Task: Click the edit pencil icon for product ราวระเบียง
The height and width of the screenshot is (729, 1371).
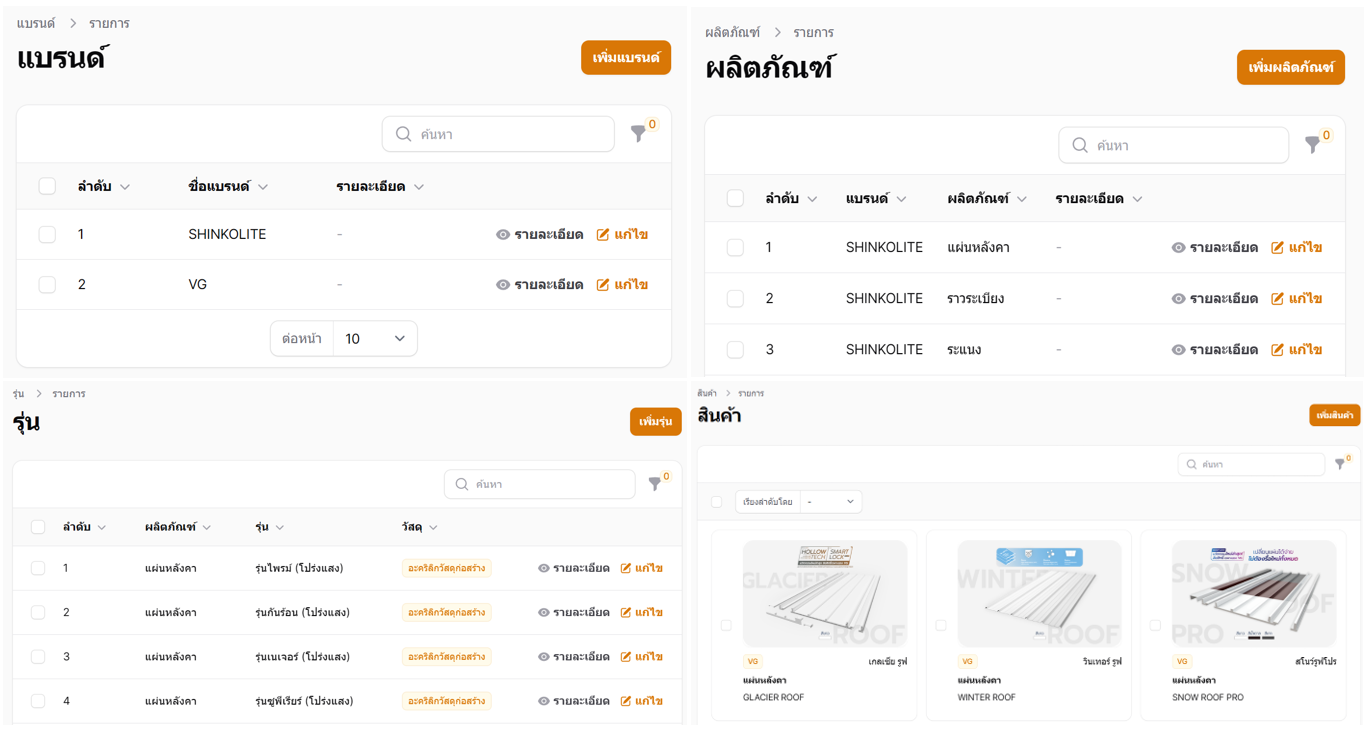Action: (1277, 298)
